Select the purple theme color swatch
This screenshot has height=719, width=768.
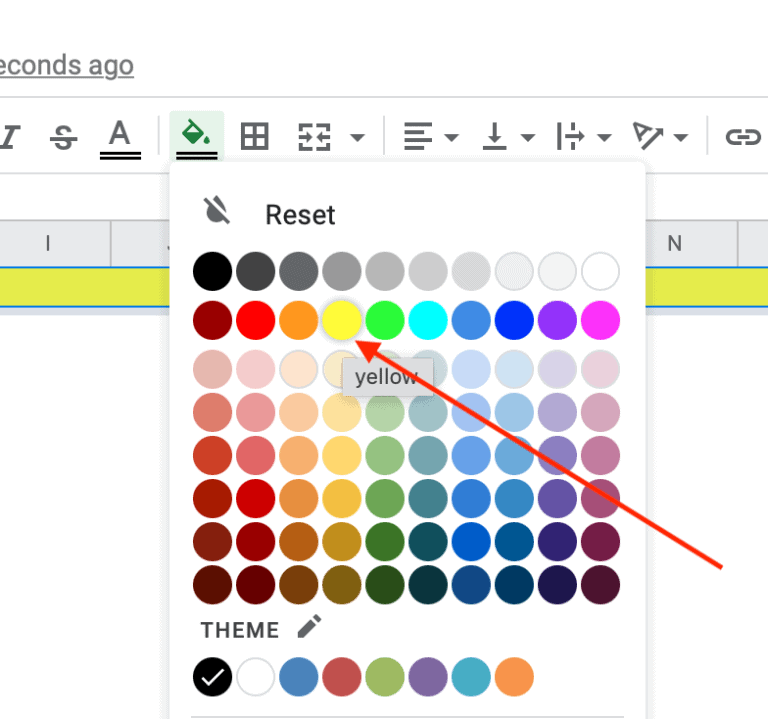428,677
